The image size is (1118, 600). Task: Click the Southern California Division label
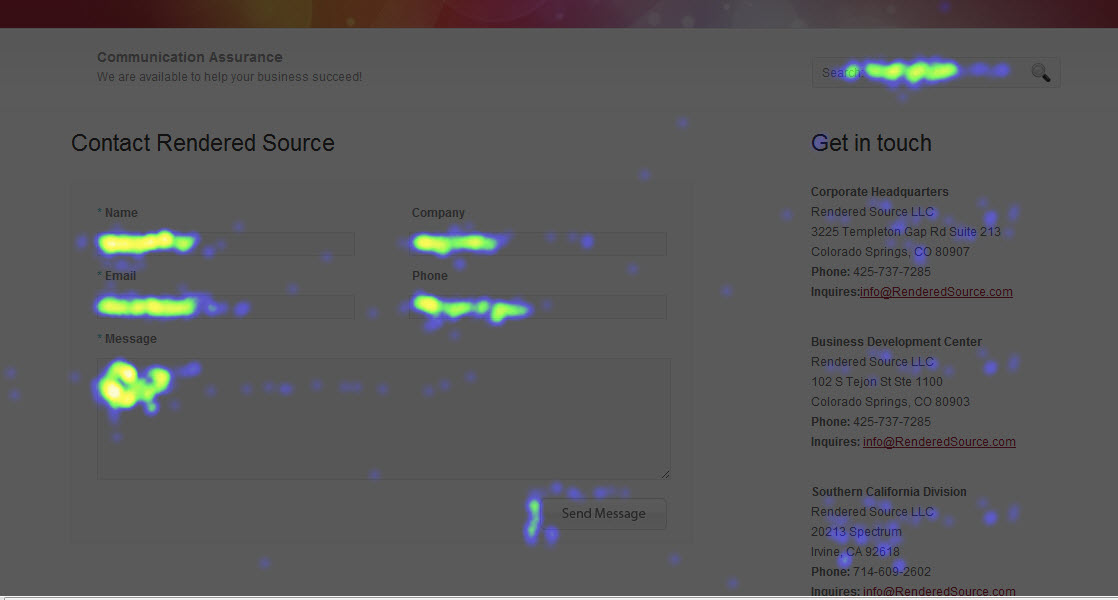(889, 492)
